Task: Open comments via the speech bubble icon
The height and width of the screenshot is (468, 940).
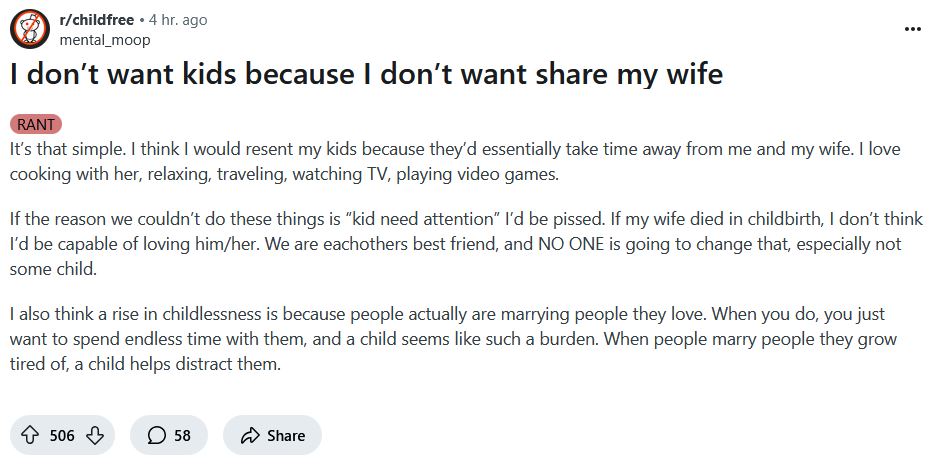Action: 156,435
